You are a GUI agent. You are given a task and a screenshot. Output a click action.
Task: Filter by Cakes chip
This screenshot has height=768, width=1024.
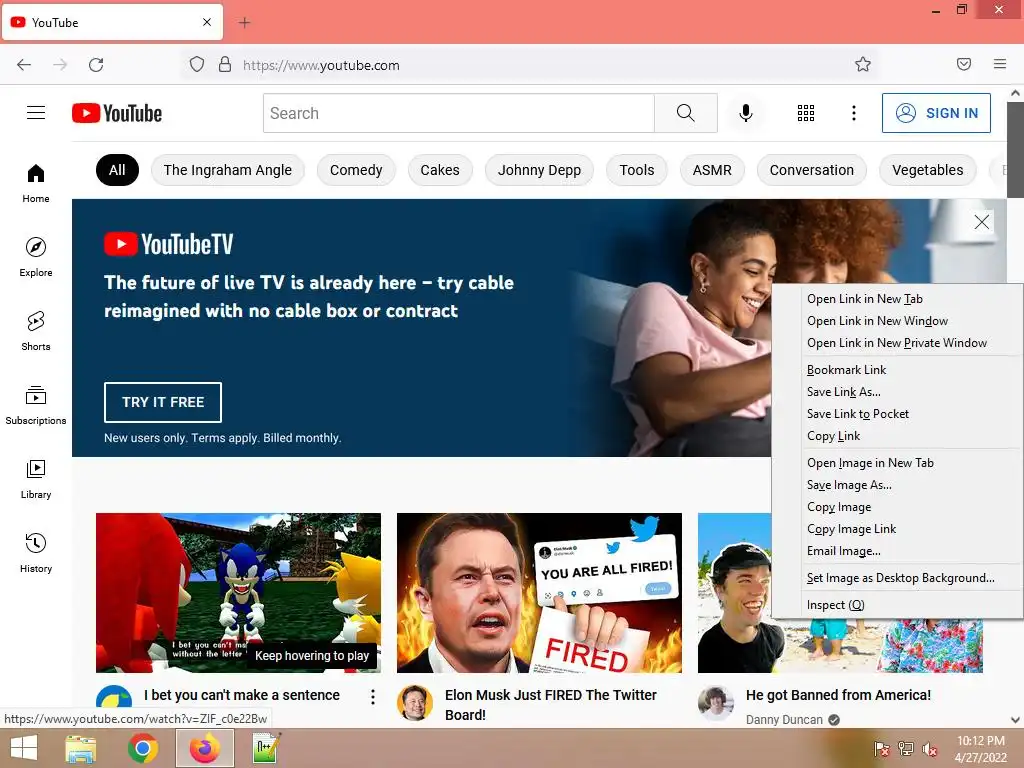[x=440, y=170]
